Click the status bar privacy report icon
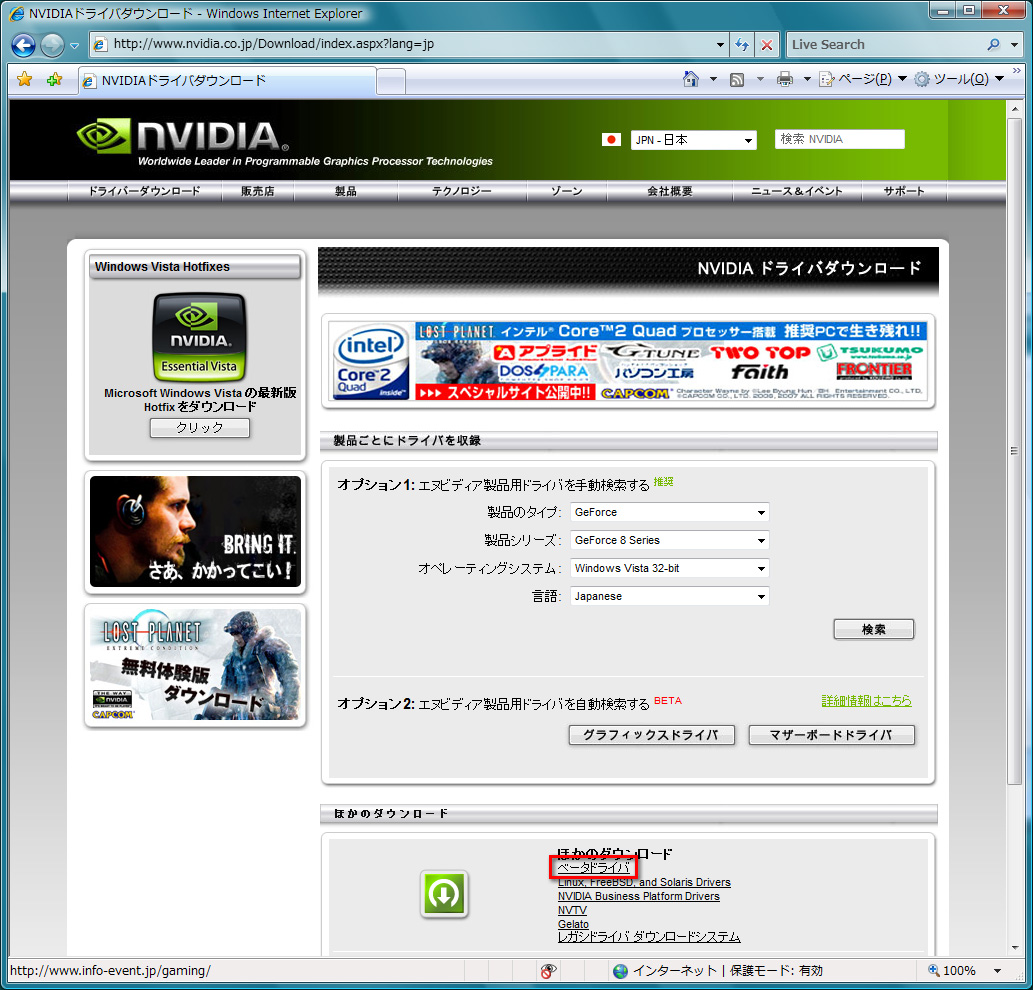This screenshot has height=990, width=1033. pos(548,970)
